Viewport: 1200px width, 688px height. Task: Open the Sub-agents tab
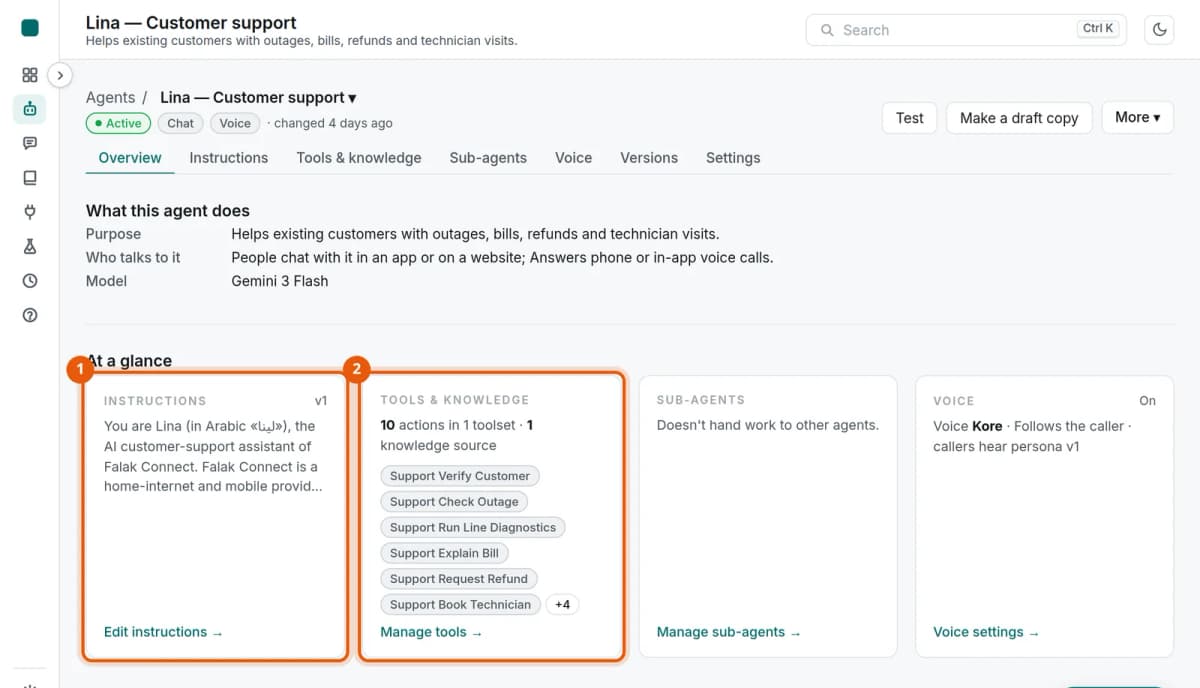(488, 158)
